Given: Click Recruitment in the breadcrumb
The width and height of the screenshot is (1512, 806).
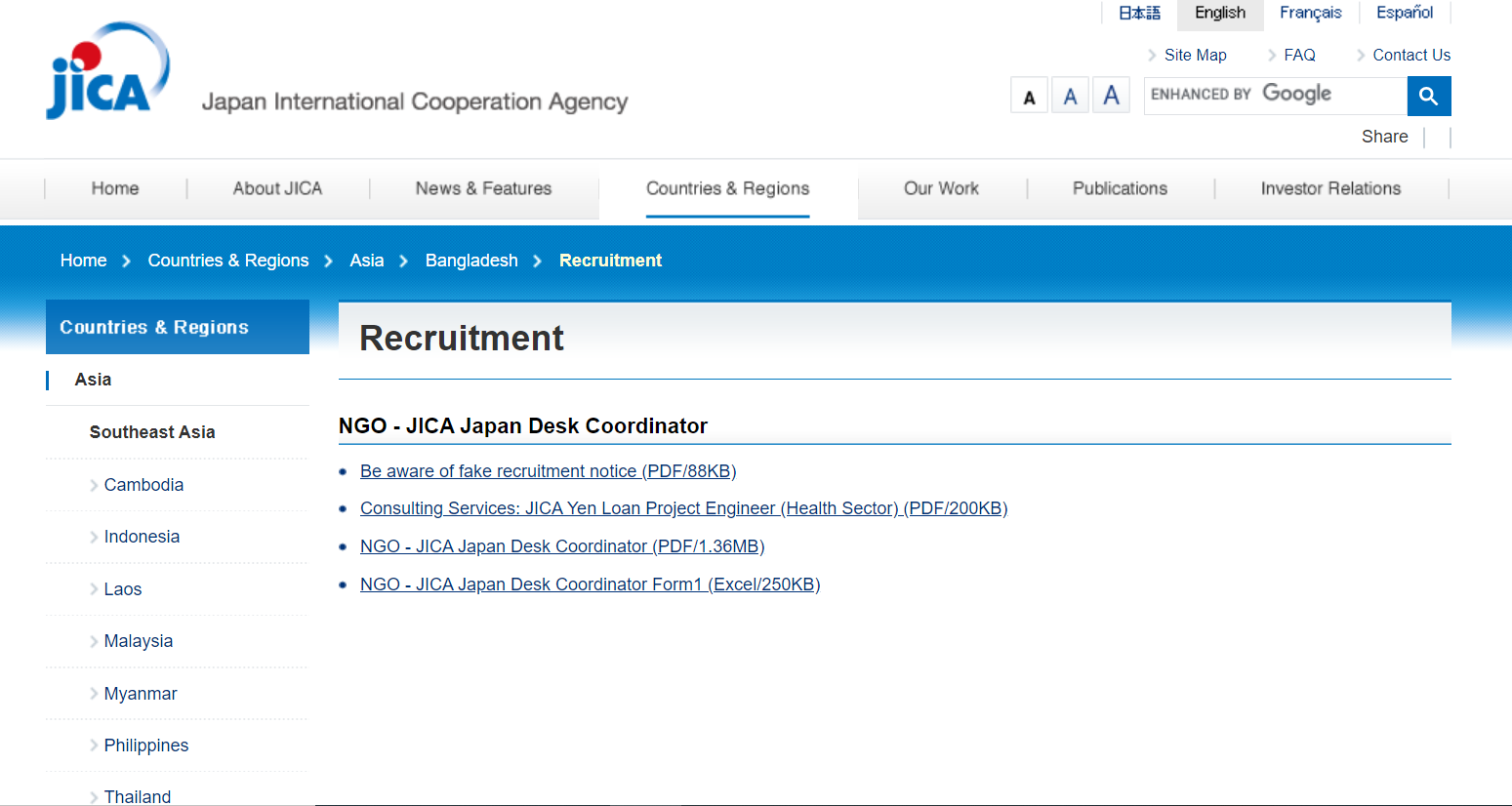Looking at the screenshot, I should 610,261.
